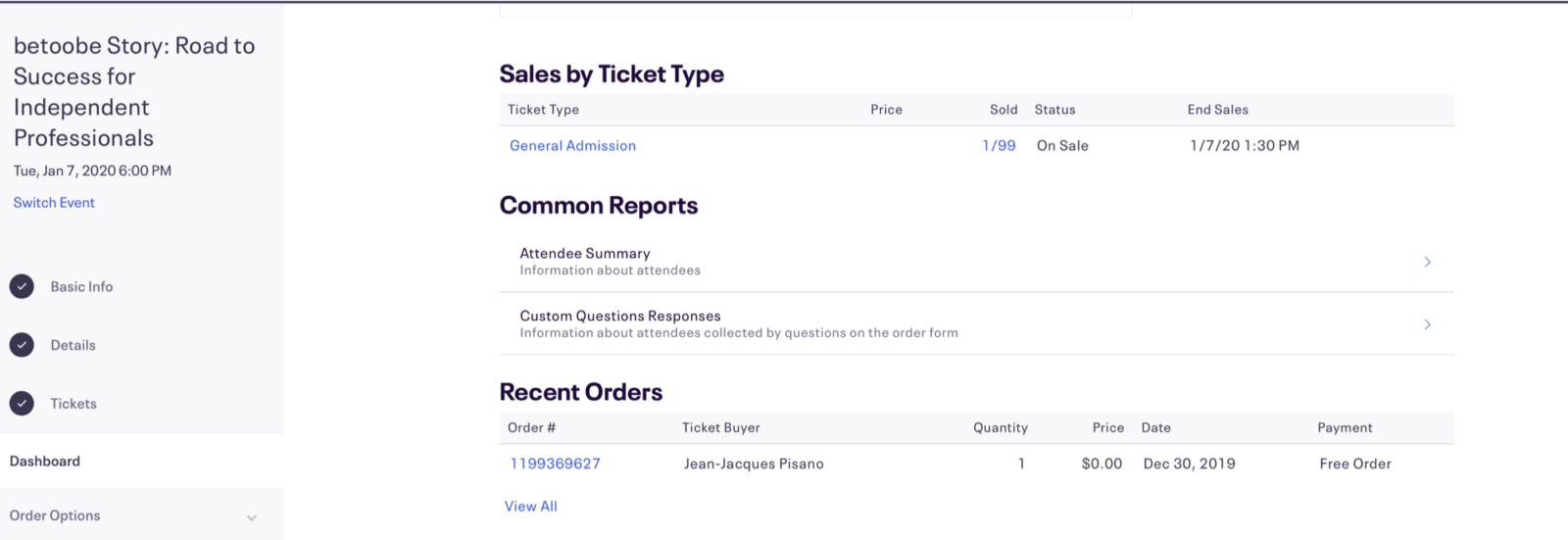The width and height of the screenshot is (1568, 540).
Task: Open Custom Questions Responses chevron arrow
Action: 1427,324
